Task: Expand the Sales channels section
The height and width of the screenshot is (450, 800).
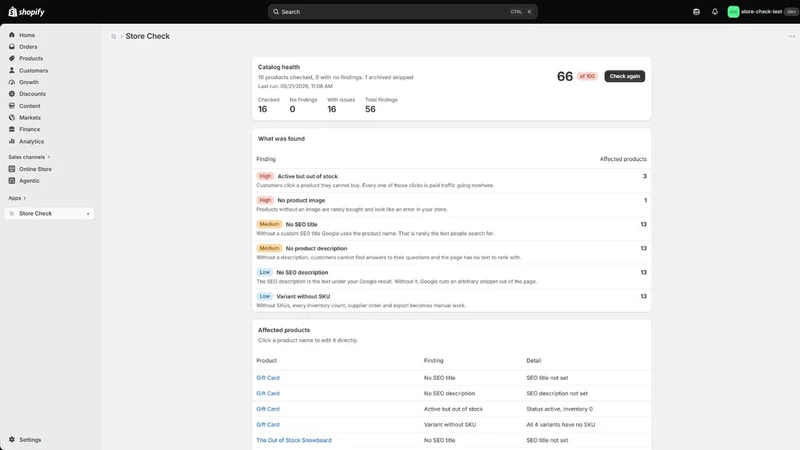Action: pyautogui.click(x=29, y=157)
